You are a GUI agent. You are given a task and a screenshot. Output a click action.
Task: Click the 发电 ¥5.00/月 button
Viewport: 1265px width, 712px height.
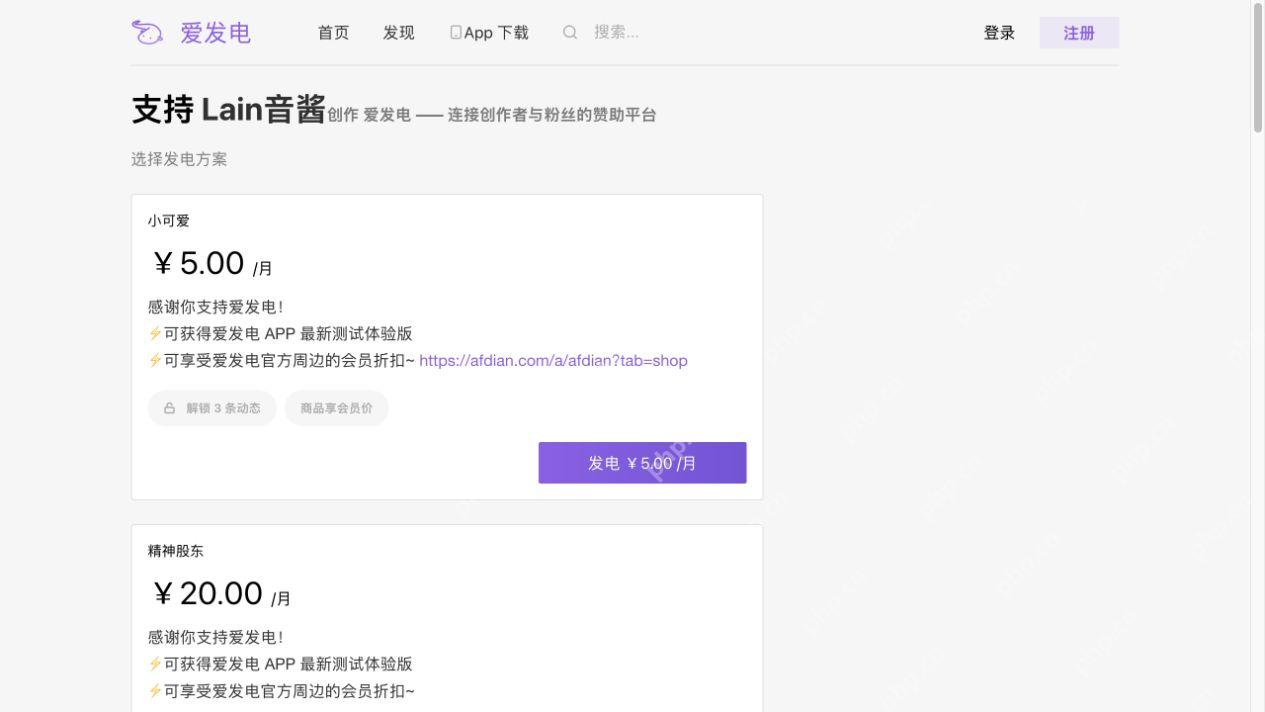642,463
